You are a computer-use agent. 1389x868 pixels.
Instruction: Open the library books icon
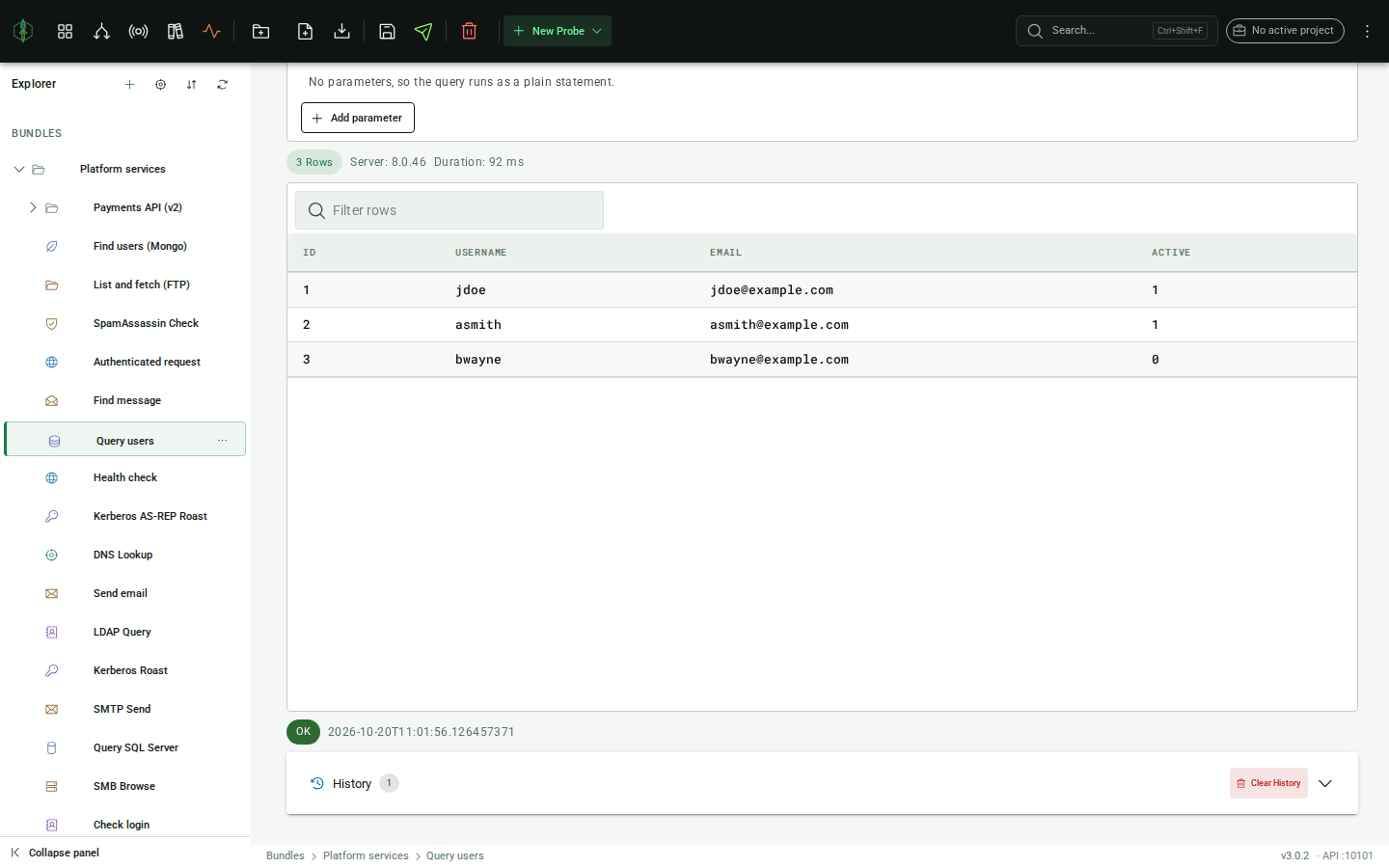175,31
